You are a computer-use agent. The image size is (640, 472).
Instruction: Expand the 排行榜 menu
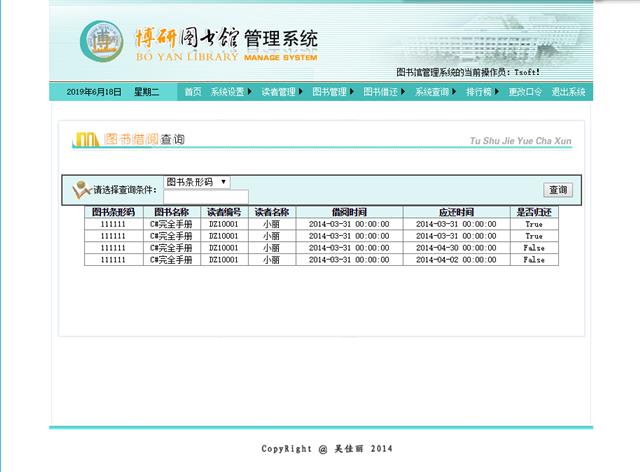click(480, 92)
